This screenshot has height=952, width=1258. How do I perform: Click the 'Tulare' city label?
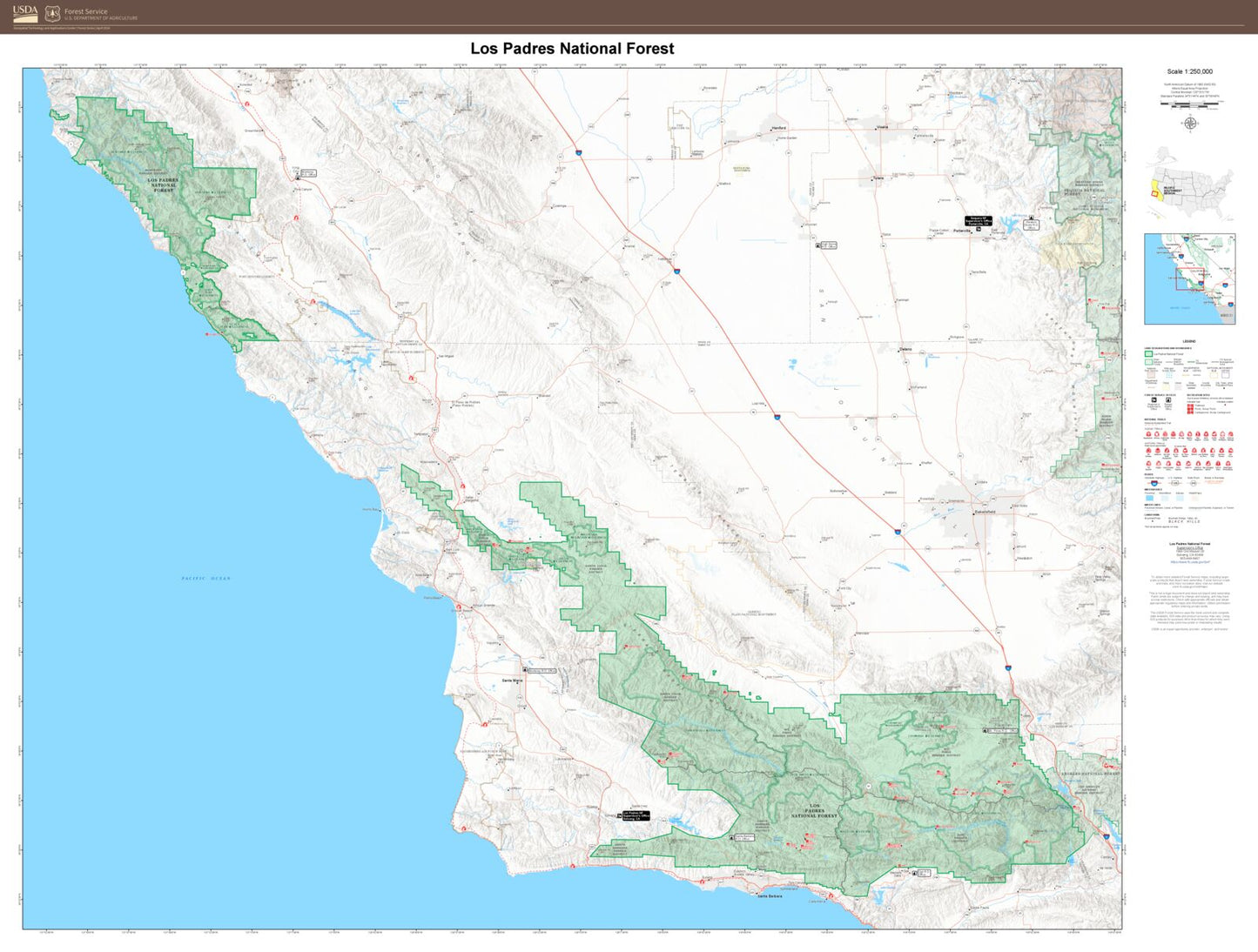[878, 178]
